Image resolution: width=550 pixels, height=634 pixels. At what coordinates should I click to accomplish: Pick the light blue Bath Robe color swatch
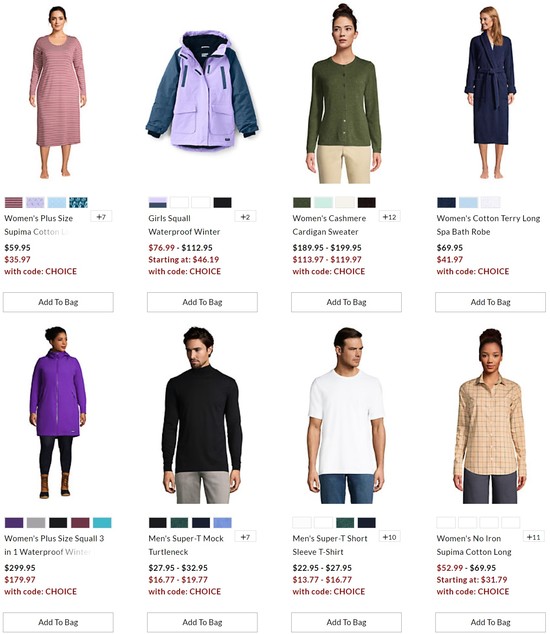coord(468,202)
